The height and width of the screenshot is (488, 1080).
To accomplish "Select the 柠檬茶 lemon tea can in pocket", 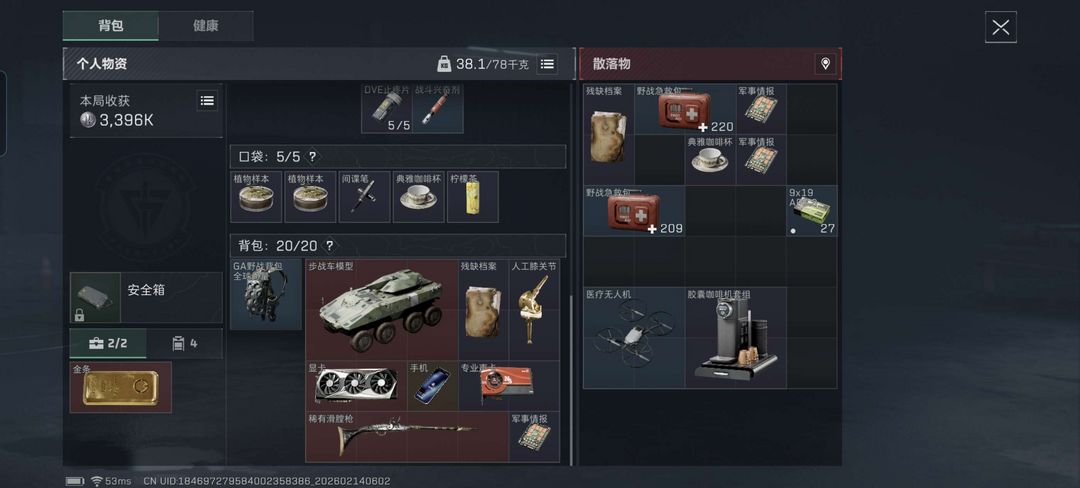I will 472,197.
